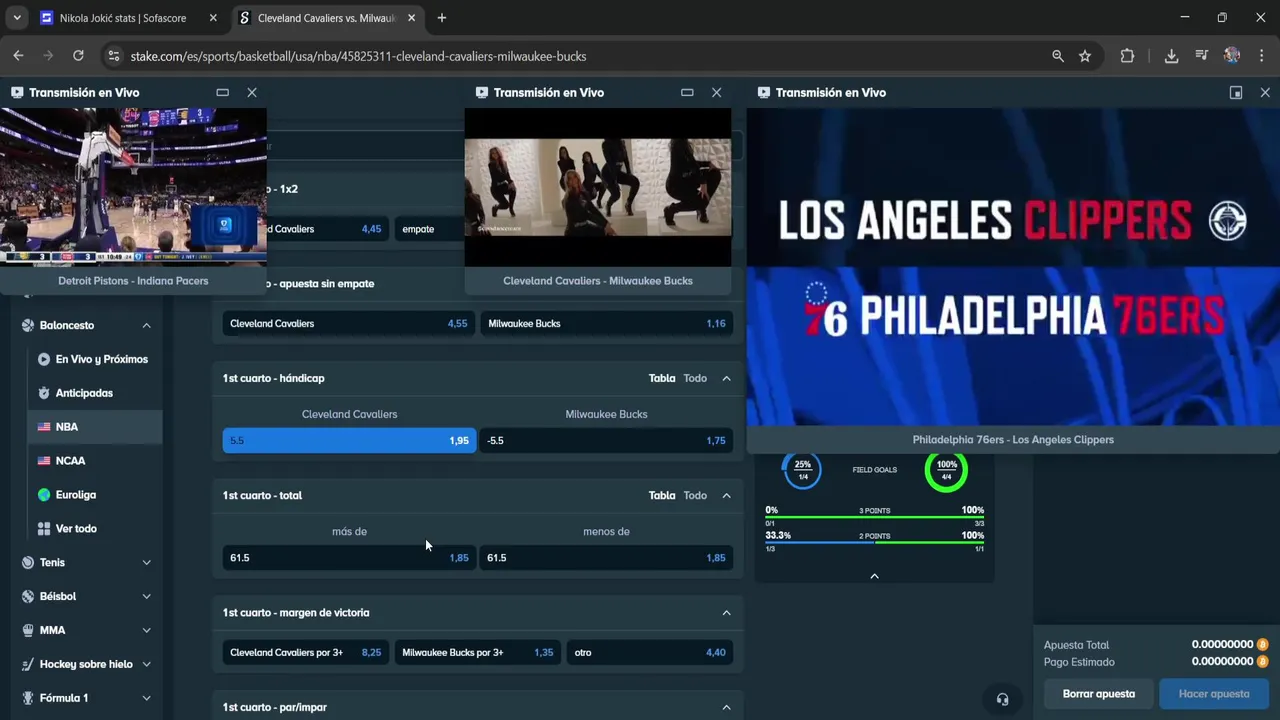Expand the Béisbol sidebar section
The width and height of the screenshot is (1280, 720).
(x=146, y=596)
